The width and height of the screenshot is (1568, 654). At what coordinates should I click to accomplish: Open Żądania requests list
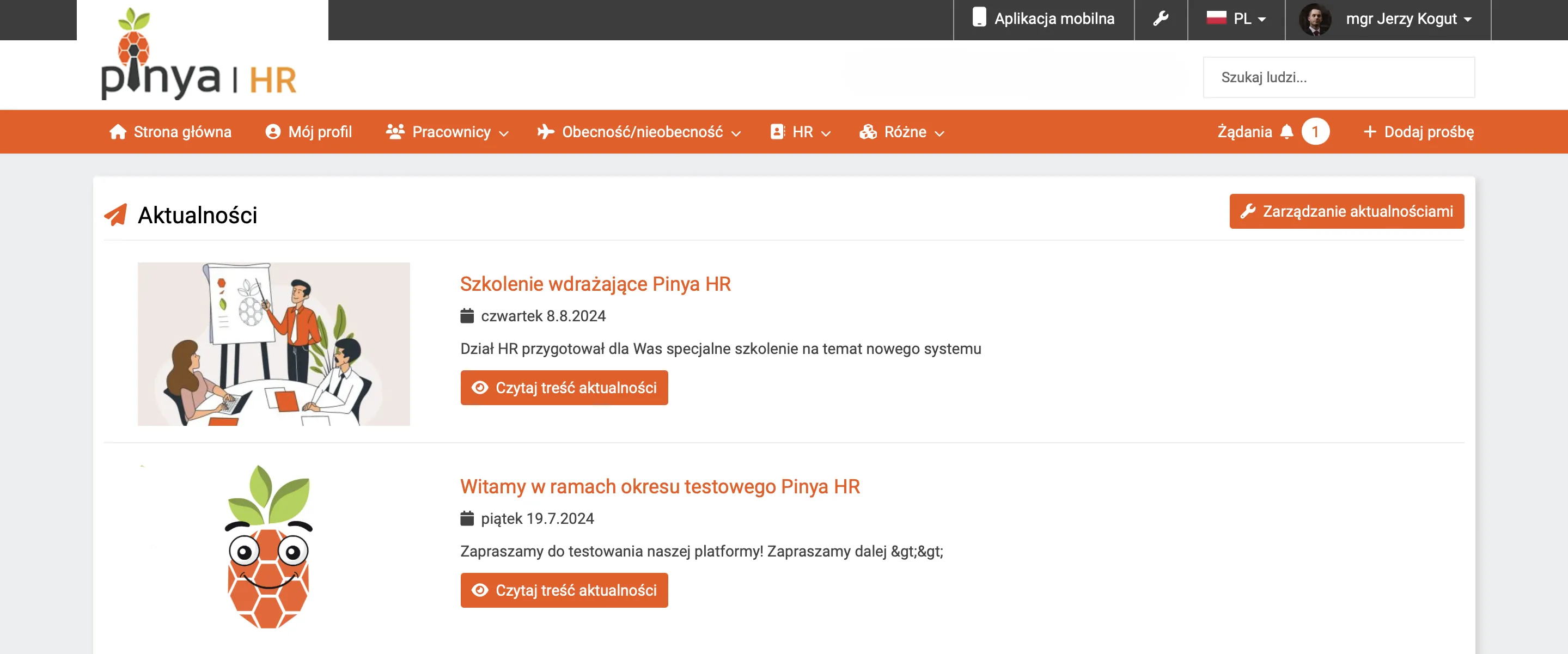coord(1273,131)
